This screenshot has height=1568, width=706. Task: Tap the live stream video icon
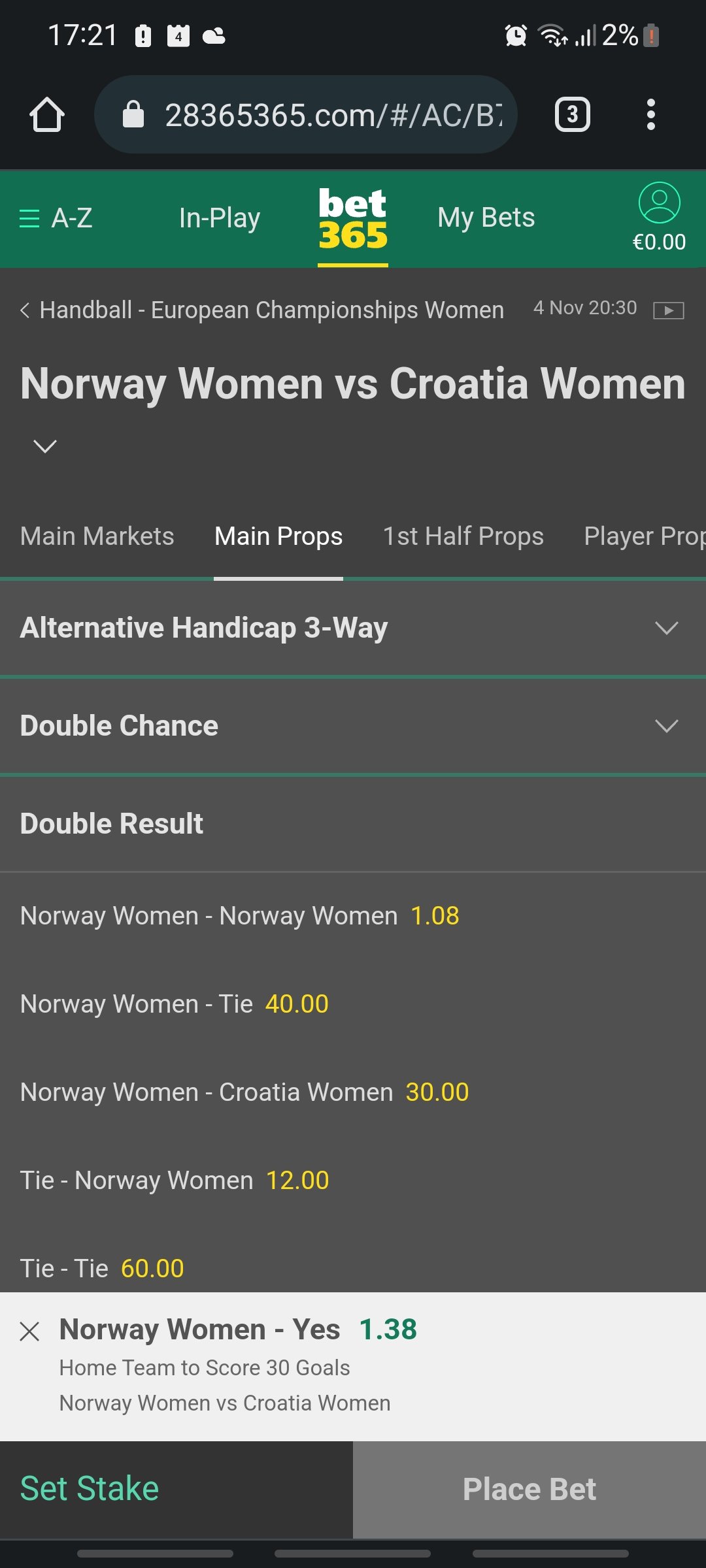coord(669,310)
